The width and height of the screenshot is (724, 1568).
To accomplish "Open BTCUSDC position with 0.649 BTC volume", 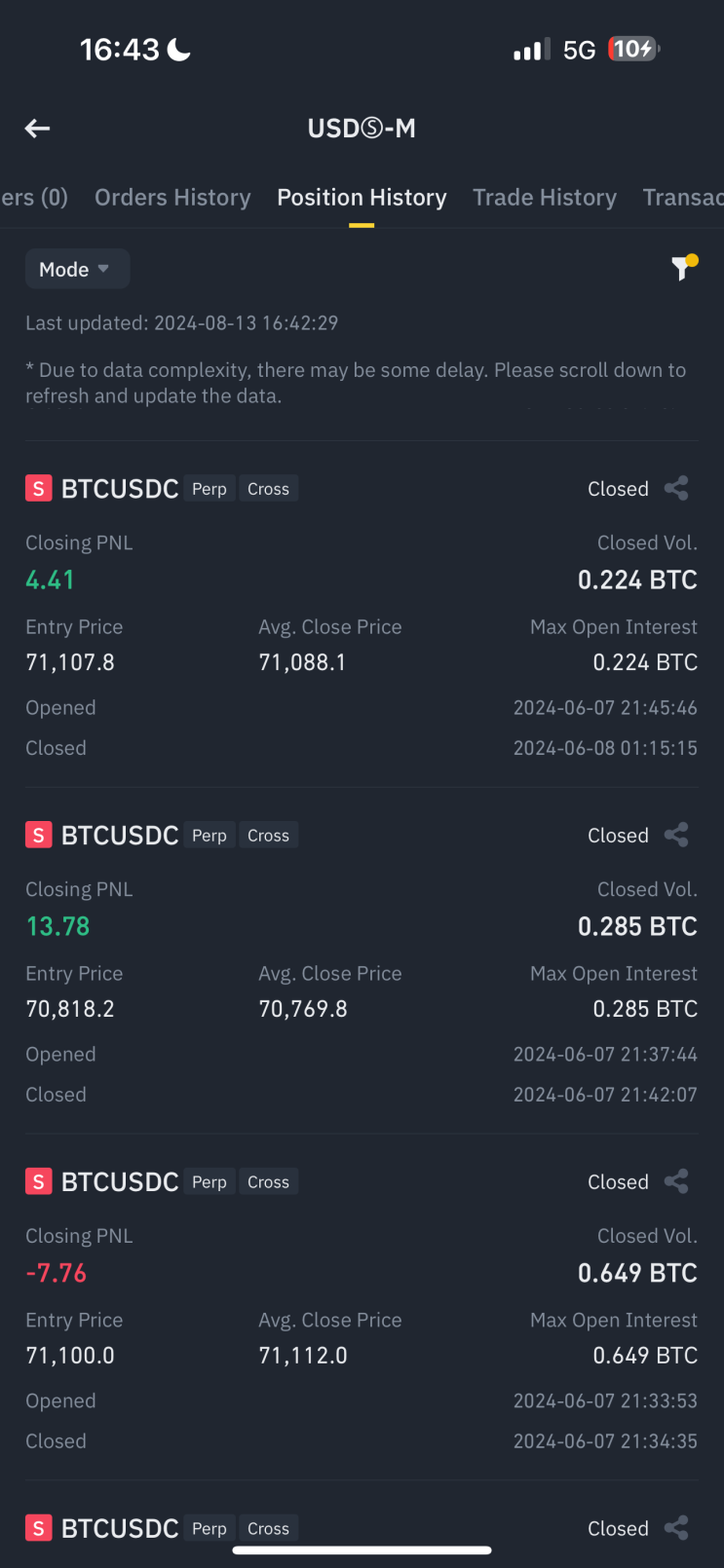I will coord(120,1182).
